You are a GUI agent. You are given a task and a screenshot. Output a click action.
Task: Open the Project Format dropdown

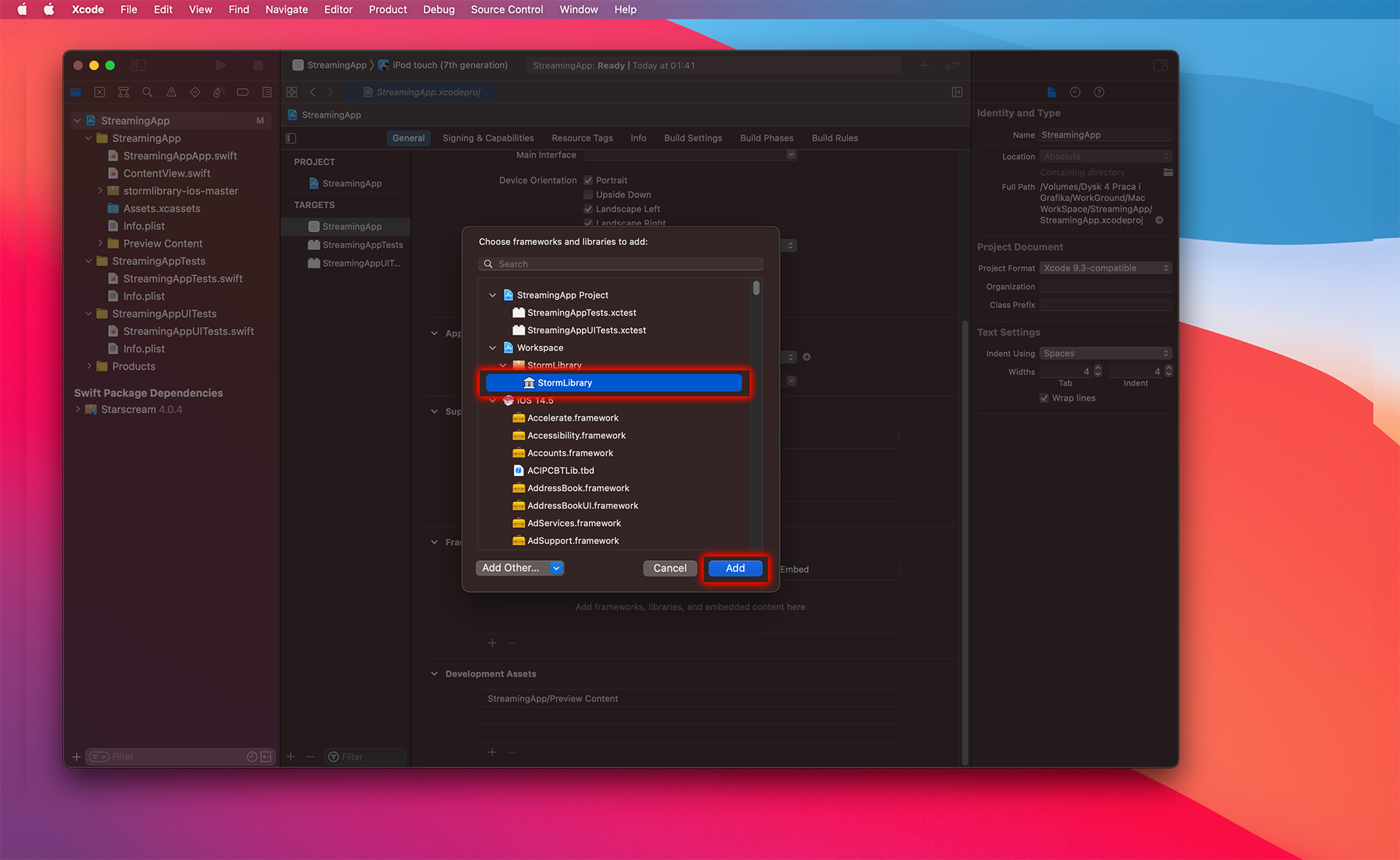[1105, 268]
